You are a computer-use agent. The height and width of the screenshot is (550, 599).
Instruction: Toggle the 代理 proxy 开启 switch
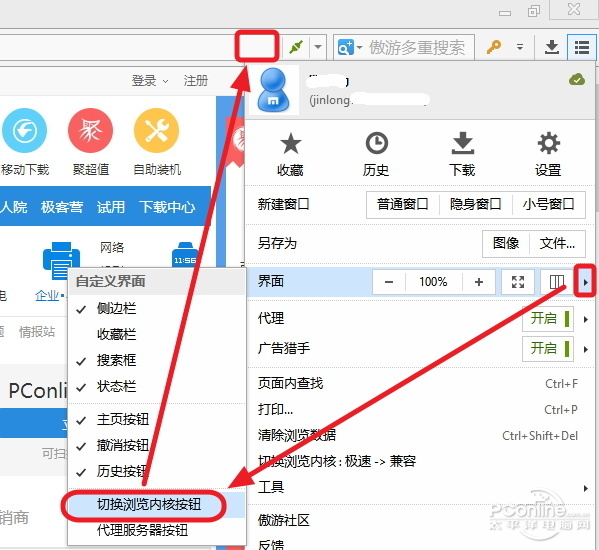click(x=548, y=319)
